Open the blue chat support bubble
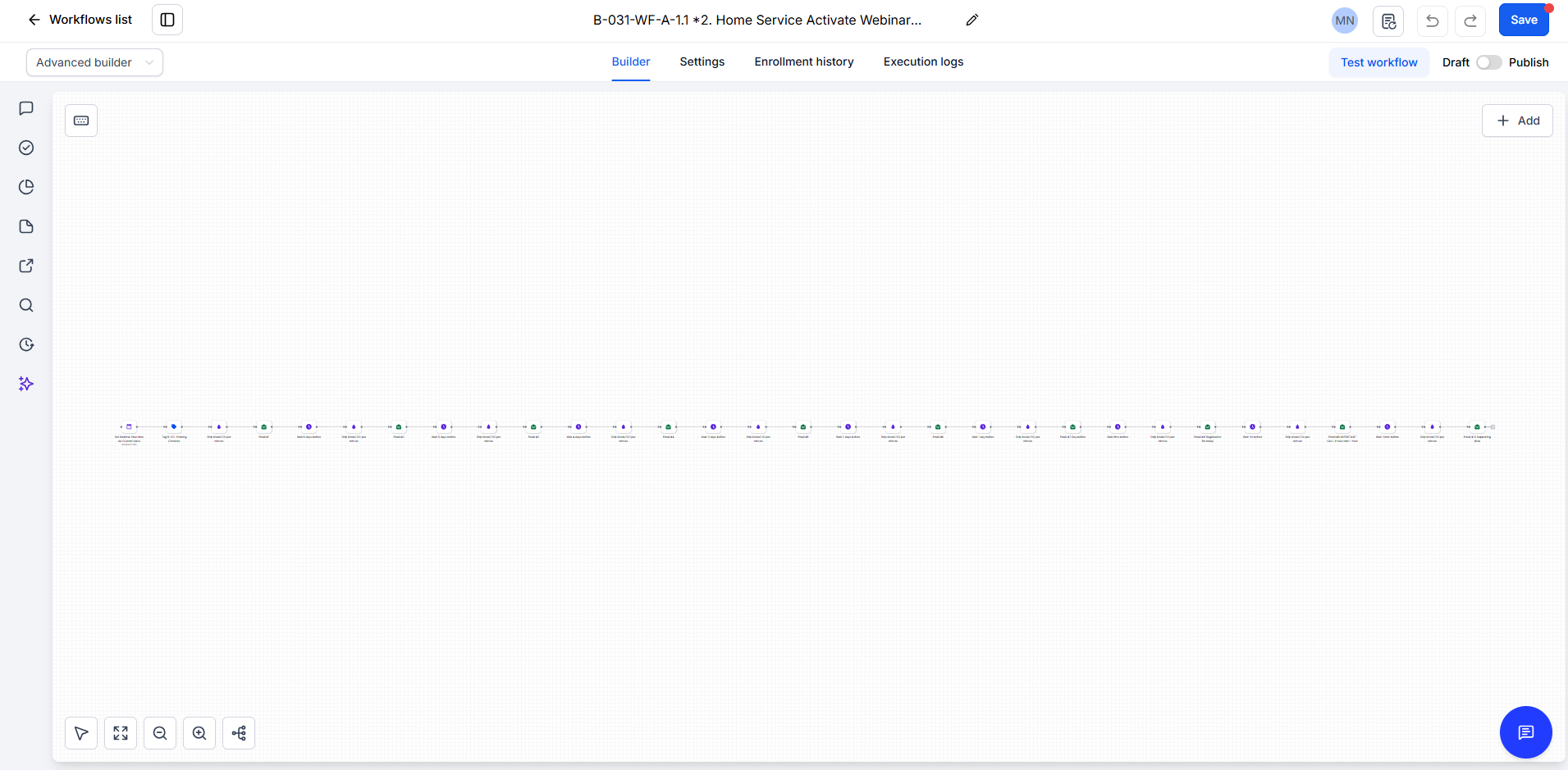This screenshot has height=770, width=1568. [x=1525, y=732]
